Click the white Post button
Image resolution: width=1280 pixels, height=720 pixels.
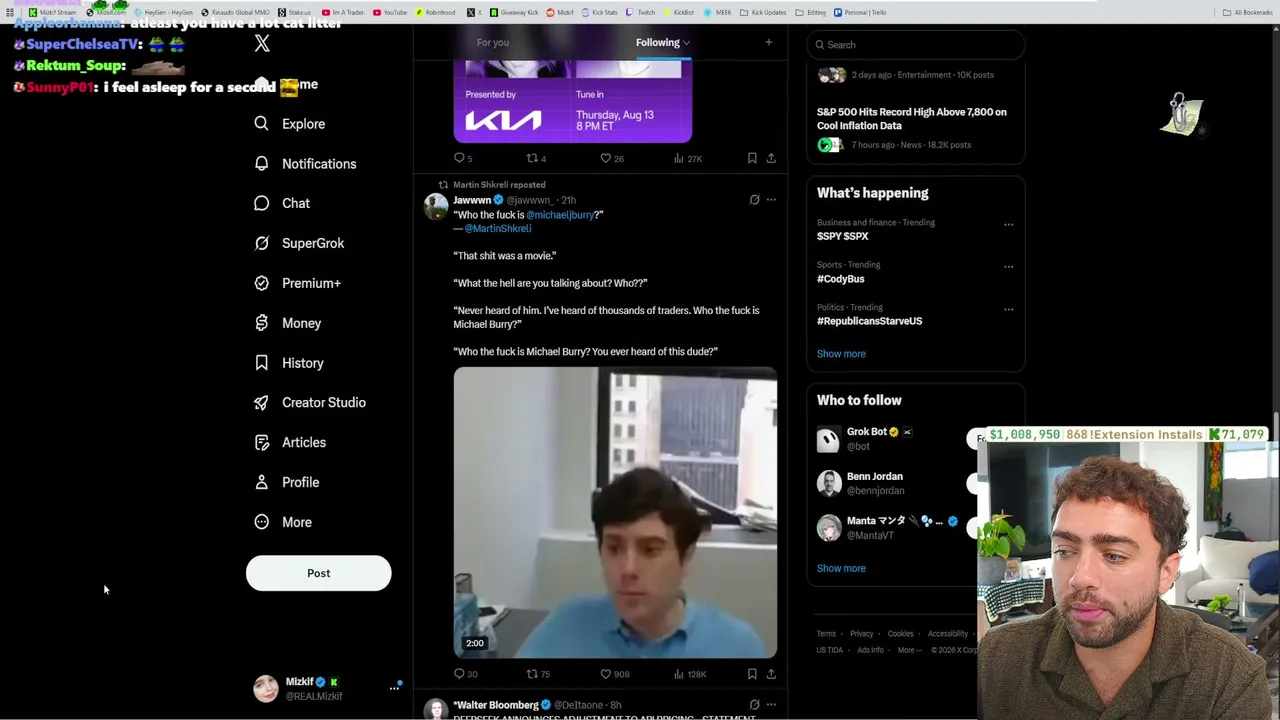pyautogui.click(x=318, y=573)
